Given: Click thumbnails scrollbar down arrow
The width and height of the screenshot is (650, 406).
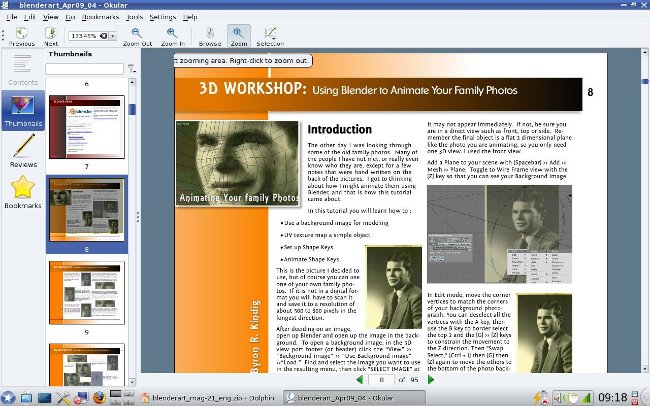Looking at the screenshot, I should (x=132, y=382).
